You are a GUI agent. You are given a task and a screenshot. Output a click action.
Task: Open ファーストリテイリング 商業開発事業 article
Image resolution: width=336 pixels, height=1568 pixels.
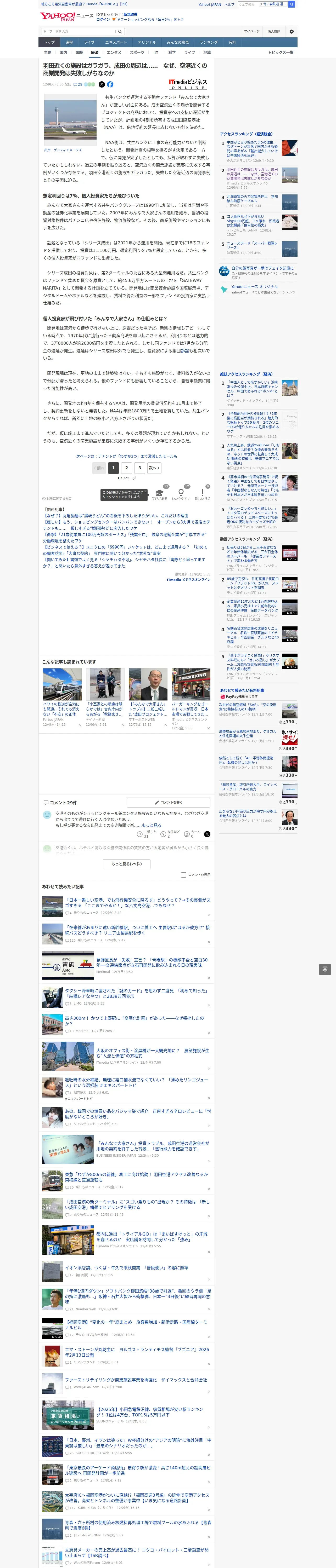(136, 1380)
